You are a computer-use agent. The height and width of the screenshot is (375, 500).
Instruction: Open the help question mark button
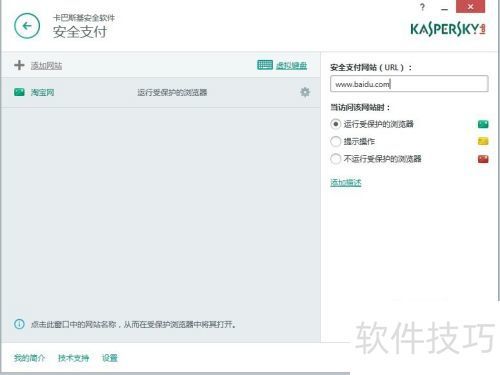pyautogui.click(x=422, y=7)
